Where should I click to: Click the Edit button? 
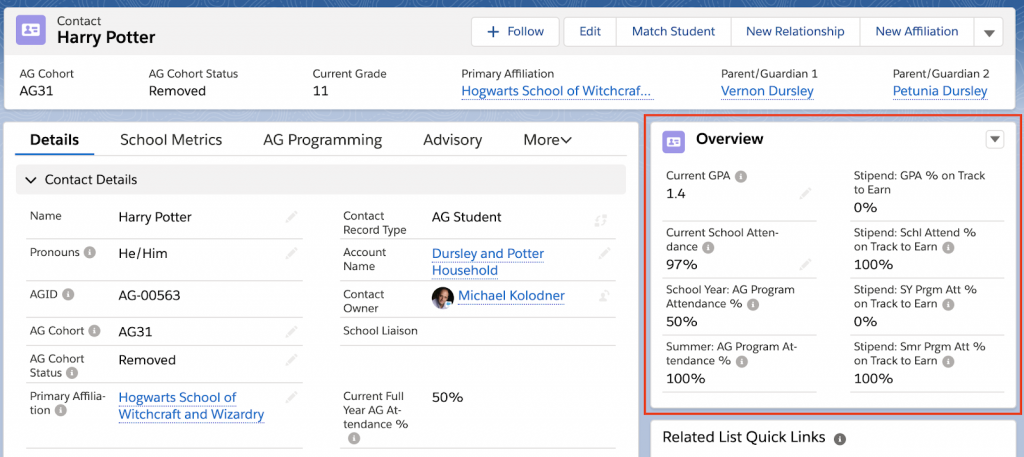tap(590, 32)
